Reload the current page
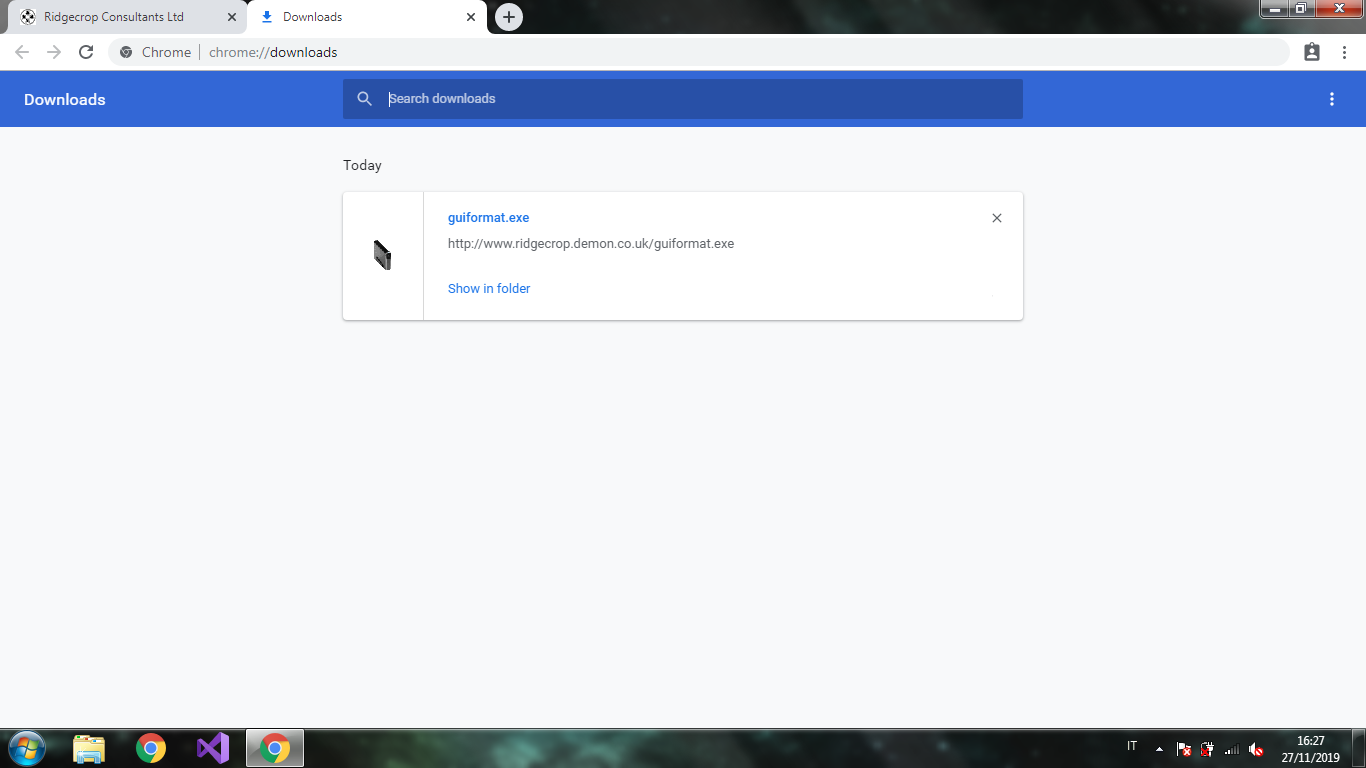The image size is (1366, 768). point(86,52)
